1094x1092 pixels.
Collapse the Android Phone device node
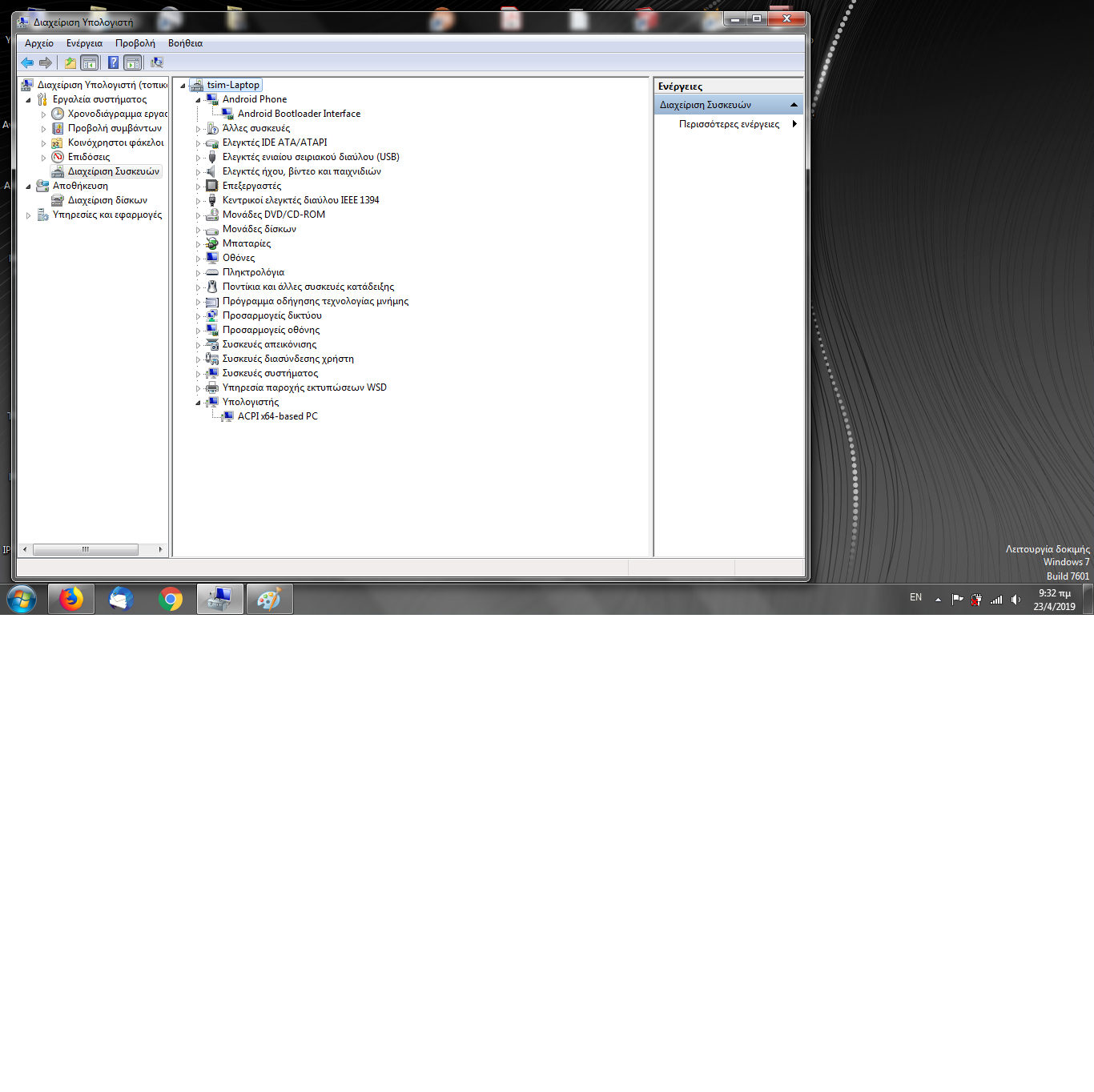tap(199, 100)
